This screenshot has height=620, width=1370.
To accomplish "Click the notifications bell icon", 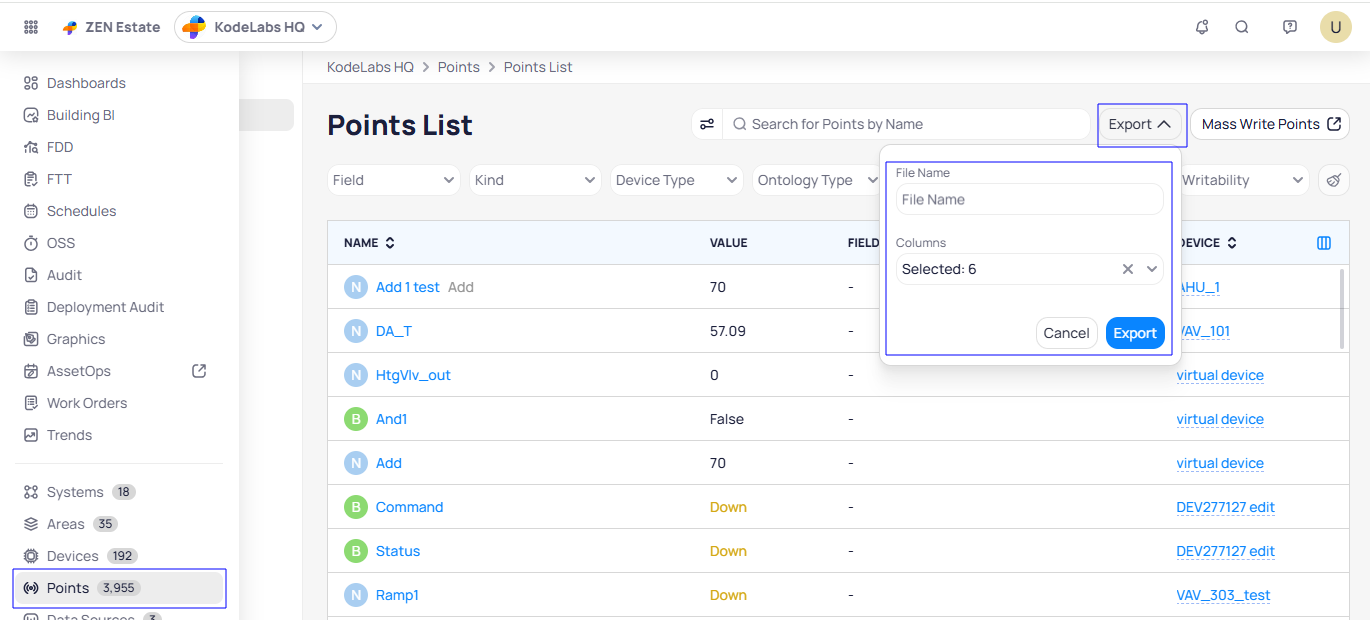I will (1202, 27).
